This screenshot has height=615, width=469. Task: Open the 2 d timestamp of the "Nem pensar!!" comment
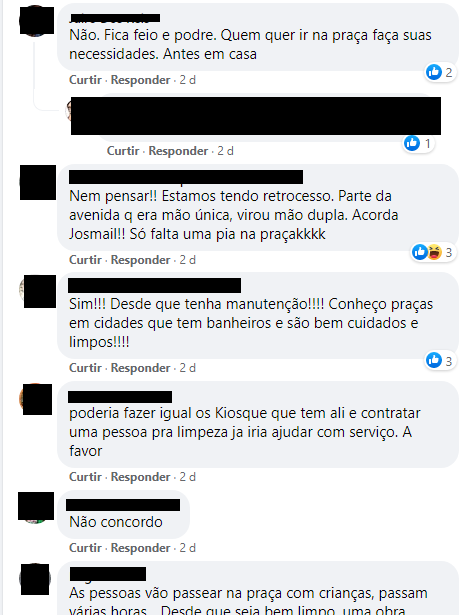click(187, 260)
